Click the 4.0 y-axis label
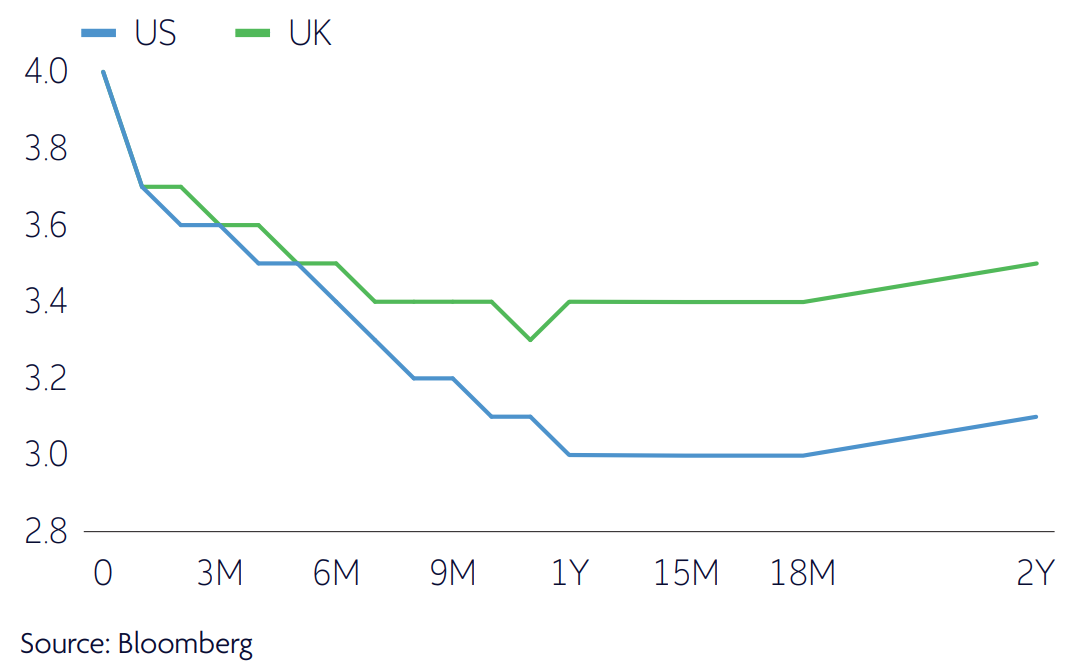Viewport: 1080px width, 672px height. (x=42, y=72)
